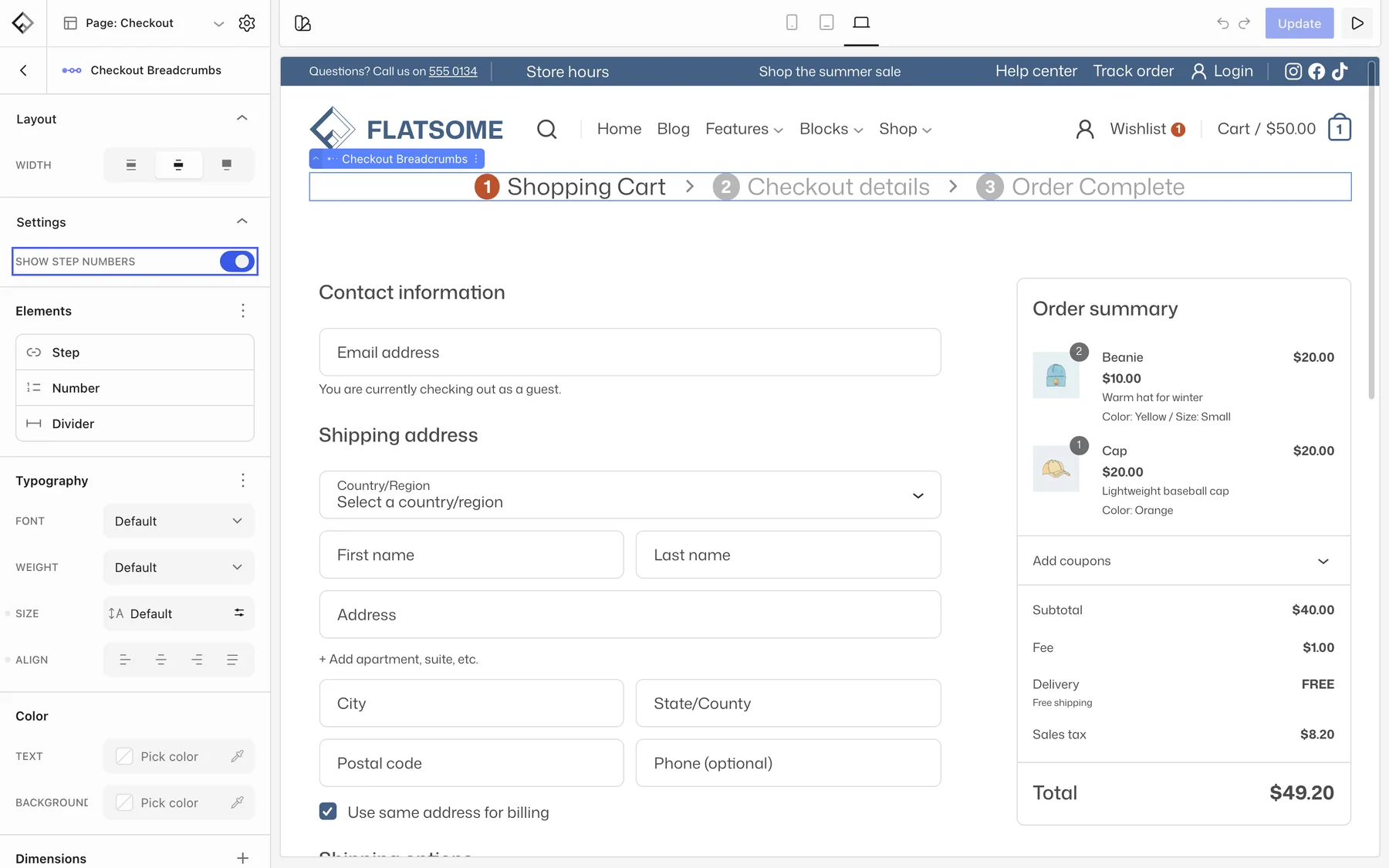This screenshot has height=868, width=1389.
Task: Preview page with play button
Action: coord(1357,23)
